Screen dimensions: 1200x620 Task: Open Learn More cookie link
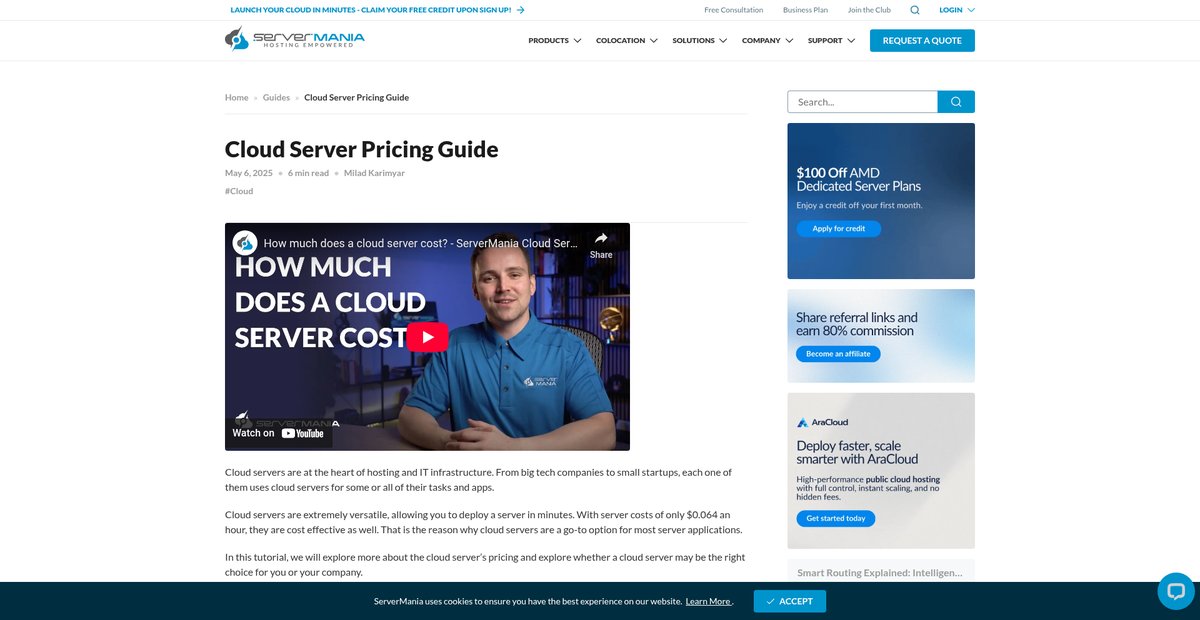pyautogui.click(x=708, y=601)
